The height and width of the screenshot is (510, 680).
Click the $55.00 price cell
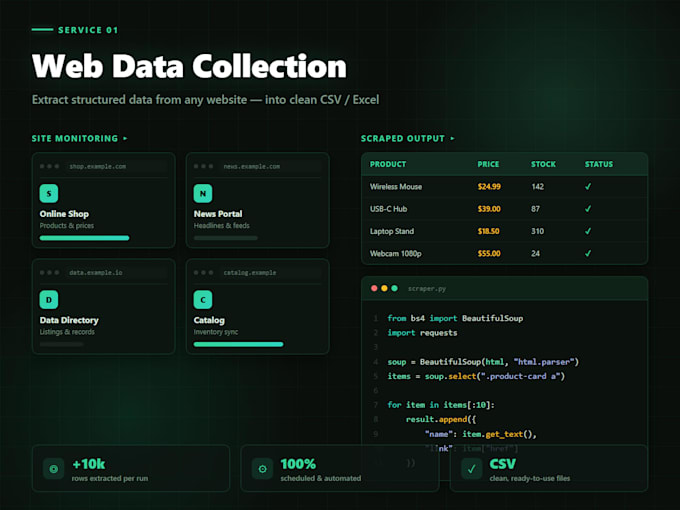pos(489,253)
